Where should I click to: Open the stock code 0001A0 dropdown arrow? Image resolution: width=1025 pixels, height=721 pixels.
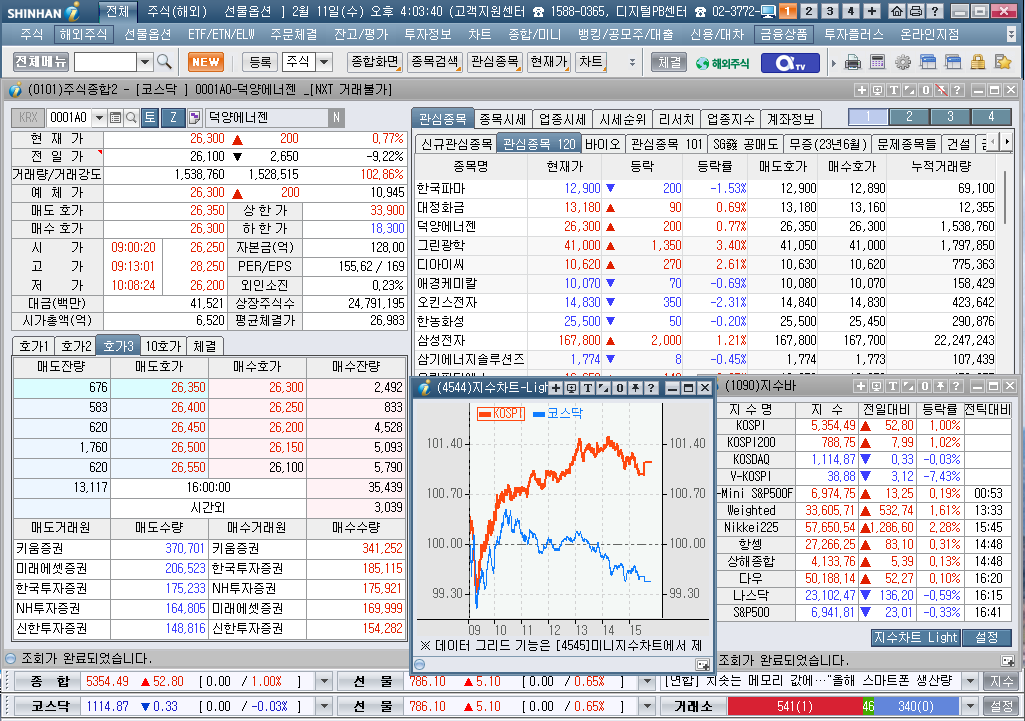pyautogui.click(x=99, y=118)
